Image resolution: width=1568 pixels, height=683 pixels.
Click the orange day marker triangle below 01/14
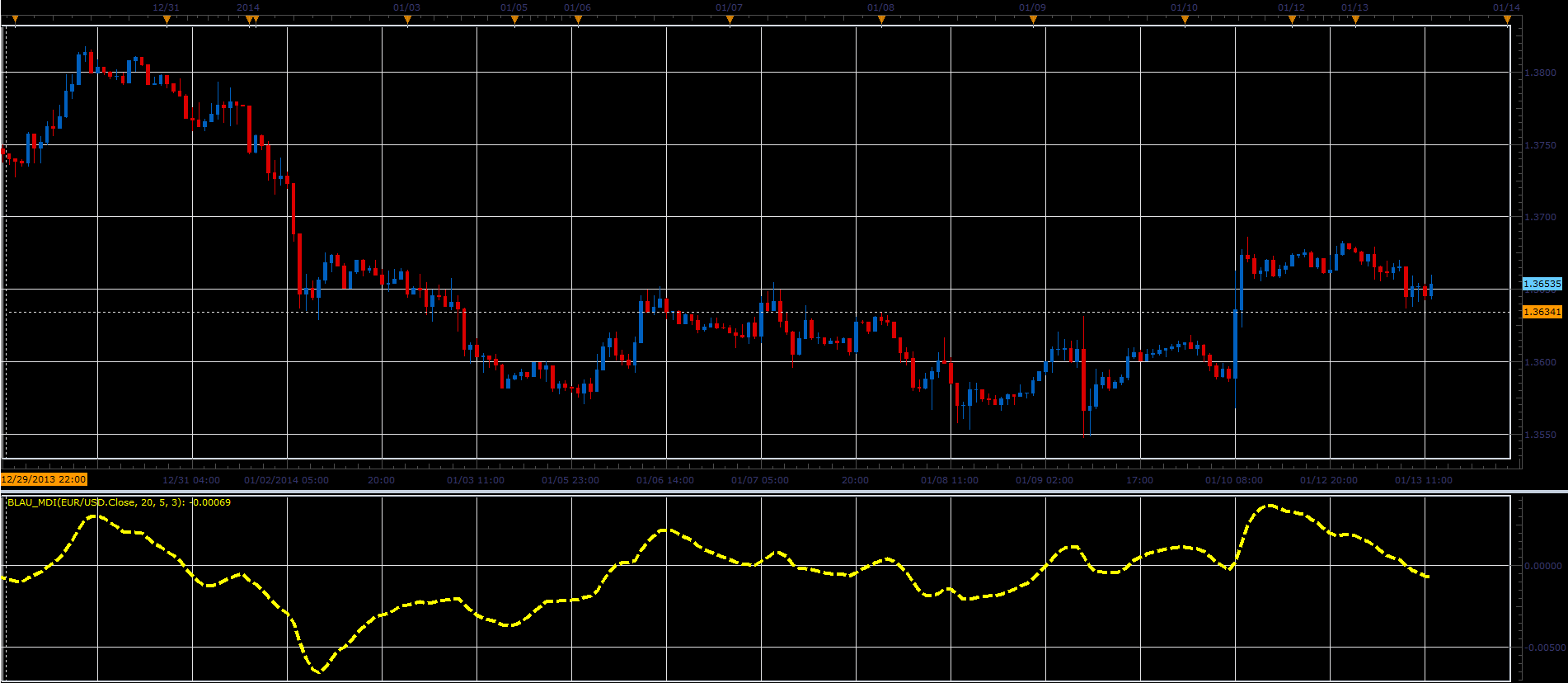(1507, 21)
